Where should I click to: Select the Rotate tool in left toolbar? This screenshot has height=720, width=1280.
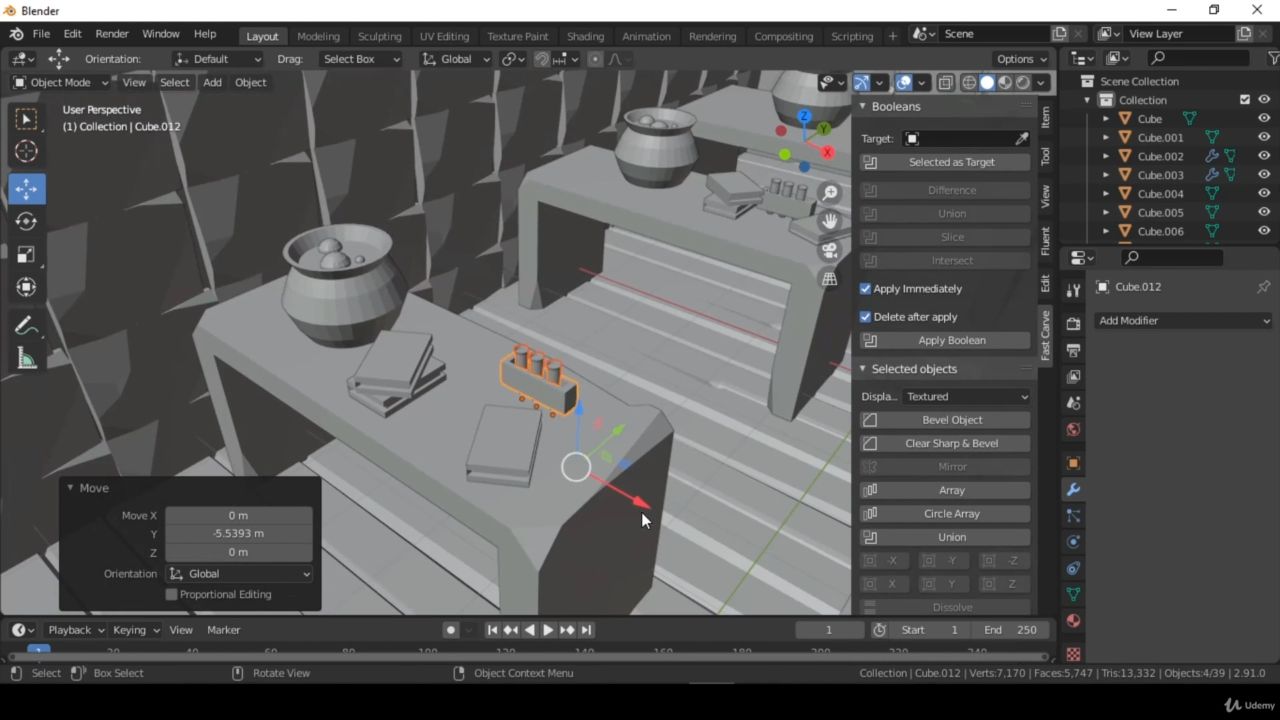pos(27,221)
